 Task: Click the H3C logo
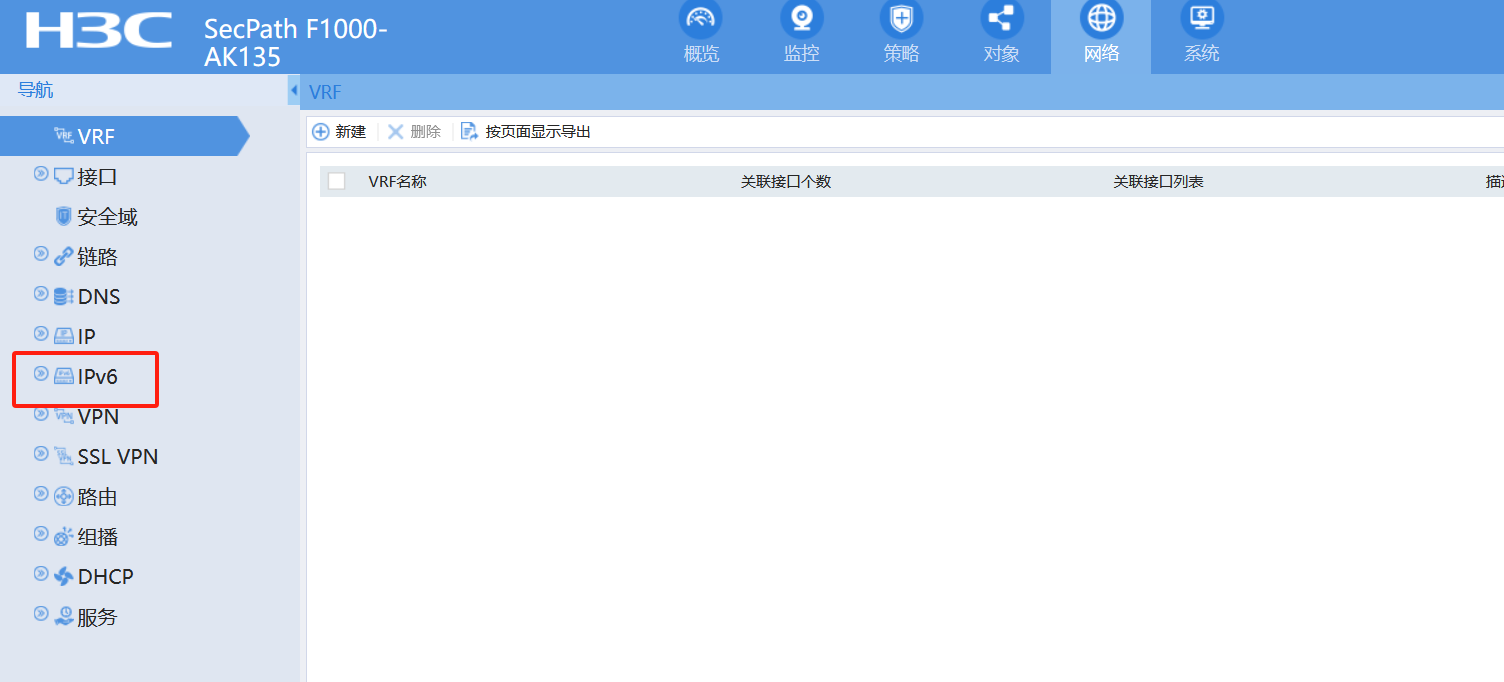[x=98, y=31]
